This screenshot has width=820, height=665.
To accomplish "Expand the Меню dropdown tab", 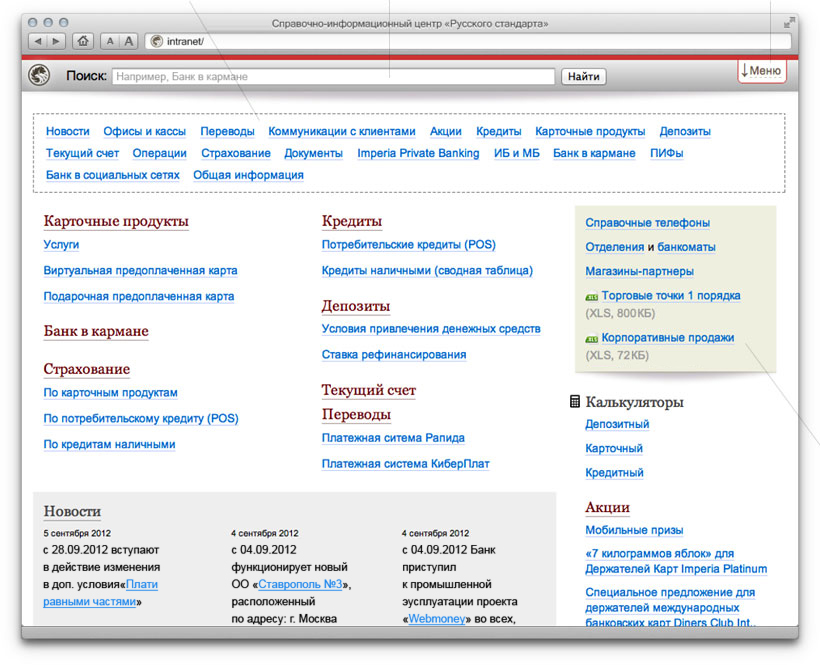I will (762, 71).
